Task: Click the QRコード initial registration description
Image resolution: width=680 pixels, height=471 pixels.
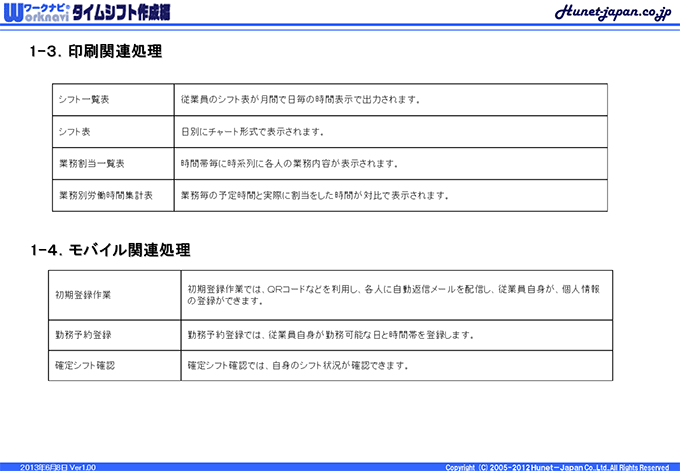Action: tap(393, 295)
